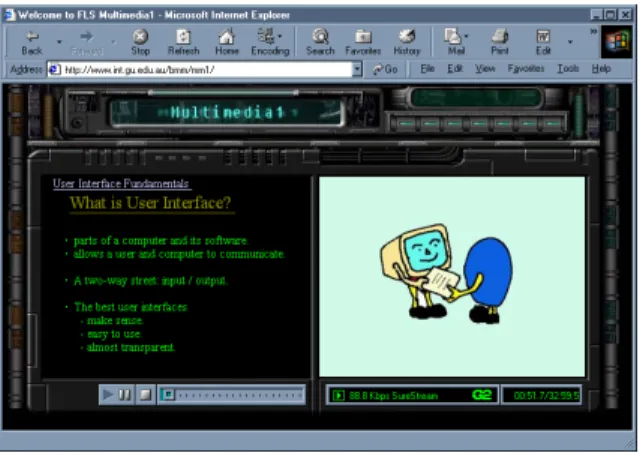Click the Back arrow button
640x453 pixels.
click(x=32, y=37)
